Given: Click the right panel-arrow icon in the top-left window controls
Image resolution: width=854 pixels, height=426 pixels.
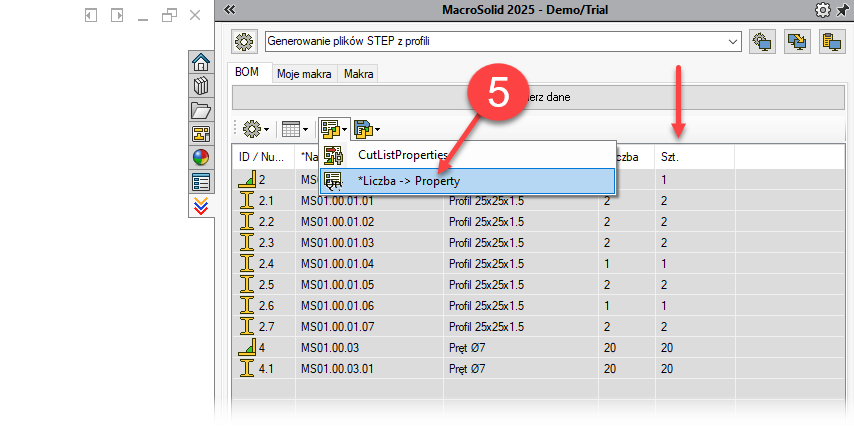Looking at the screenshot, I should click(117, 15).
